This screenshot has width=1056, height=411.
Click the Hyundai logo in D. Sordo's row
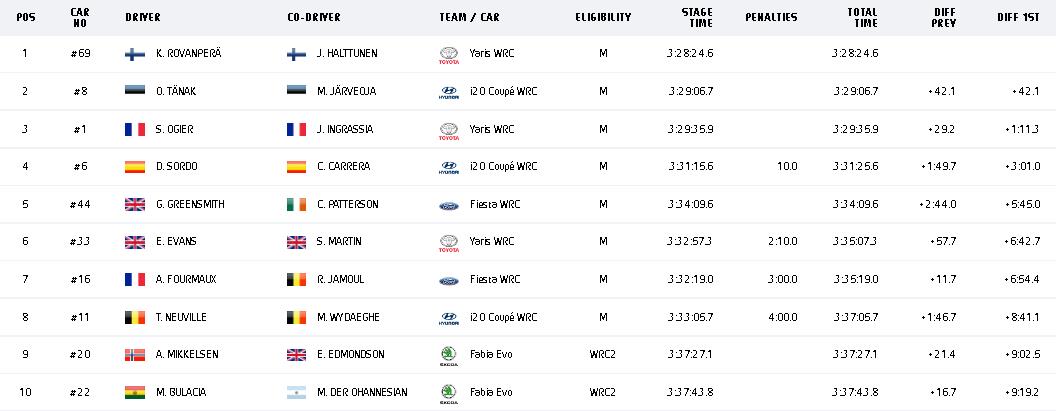click(449, 168)
